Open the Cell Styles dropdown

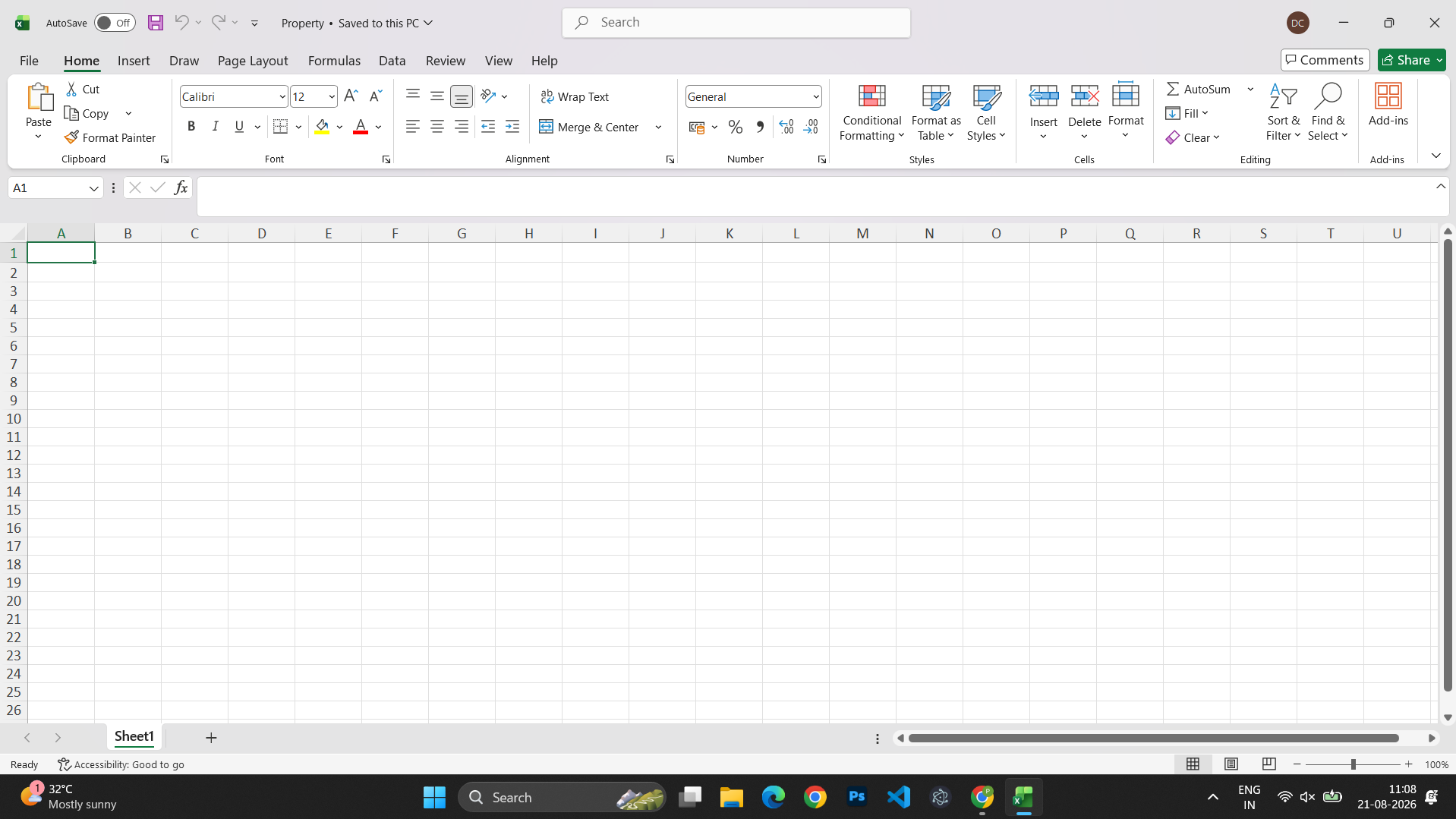pos(986,112)
